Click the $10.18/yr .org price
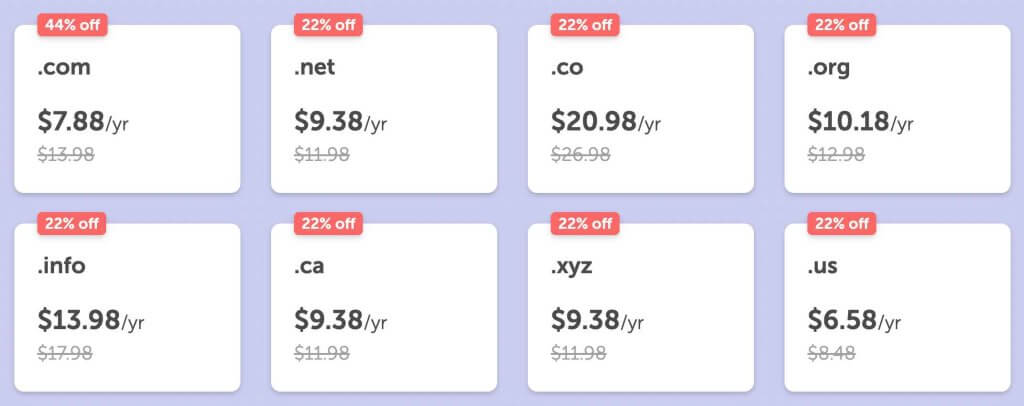Viewport: 1024px width, 406px height. [x=860, y=123]
